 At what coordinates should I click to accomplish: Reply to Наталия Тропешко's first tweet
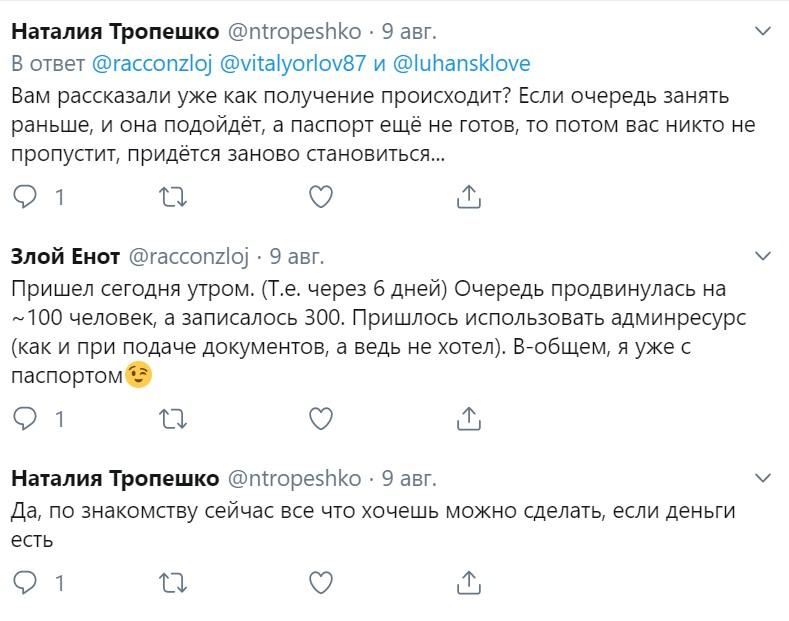(29, 197)
